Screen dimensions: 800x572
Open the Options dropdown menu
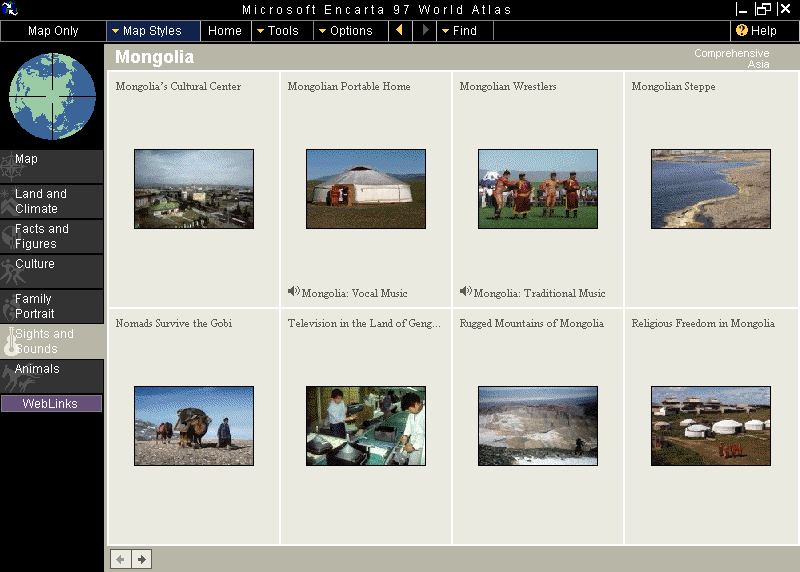coord(345,31)
